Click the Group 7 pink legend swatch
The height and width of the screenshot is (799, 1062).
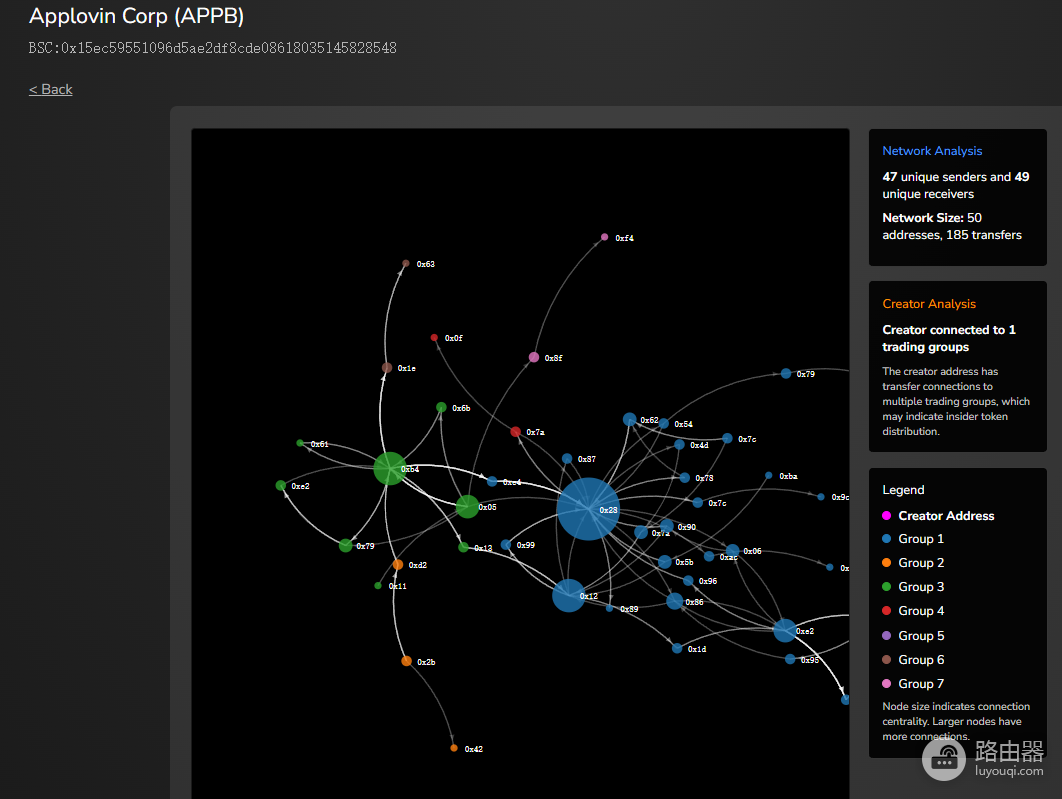887,683
